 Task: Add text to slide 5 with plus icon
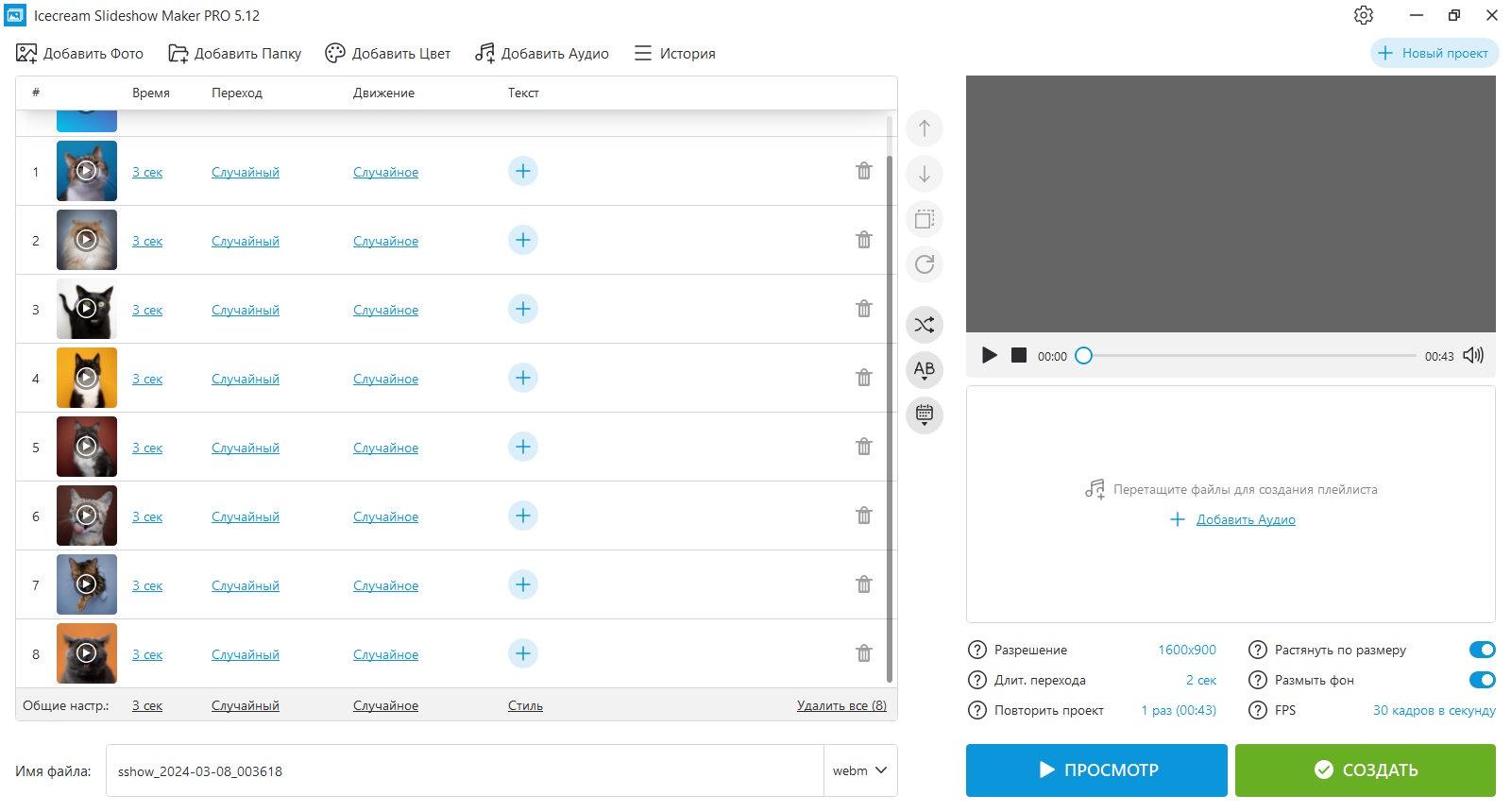pyautogui.click(x=523, y=447)
